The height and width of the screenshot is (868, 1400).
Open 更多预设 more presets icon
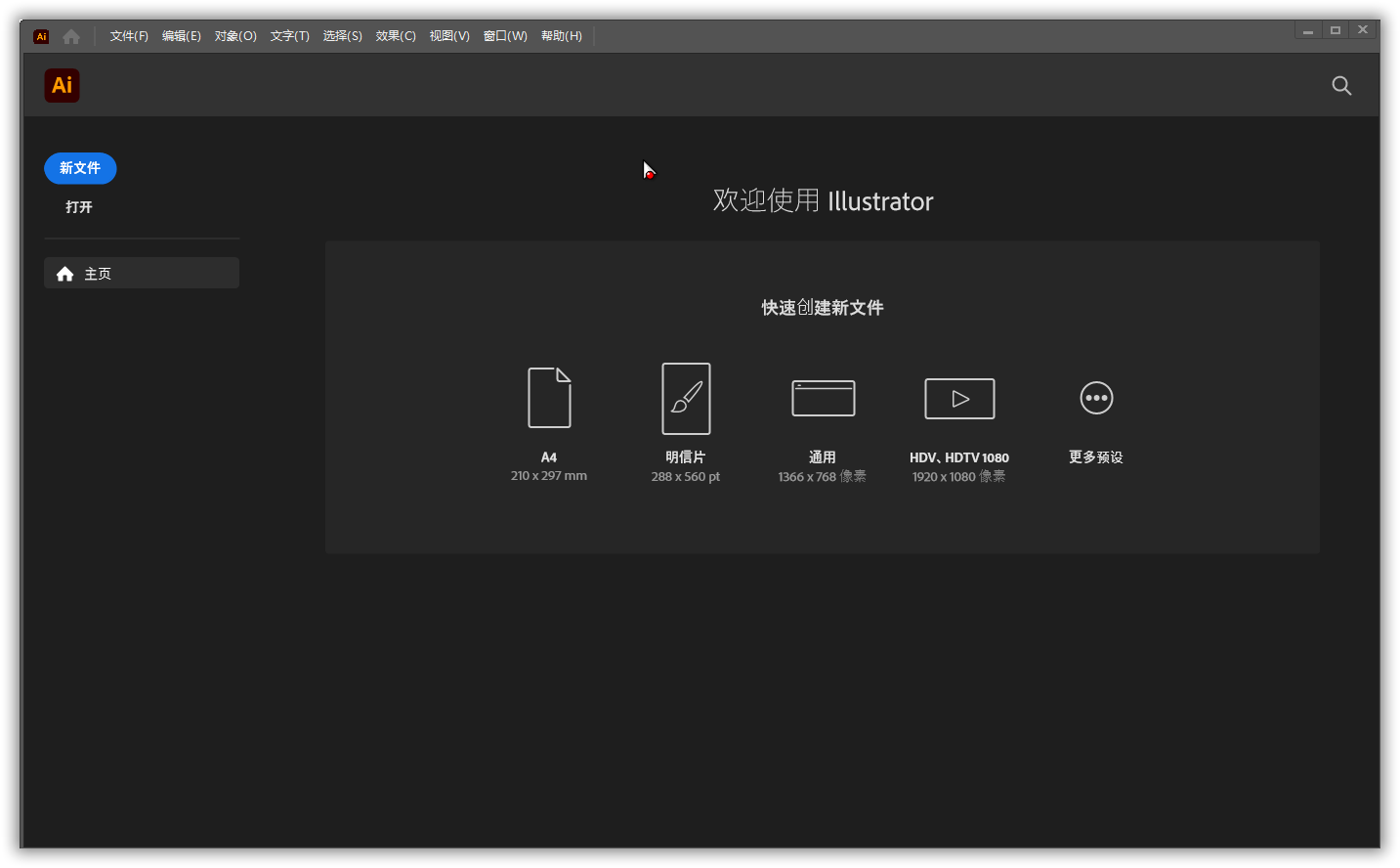pos(1096,398)
